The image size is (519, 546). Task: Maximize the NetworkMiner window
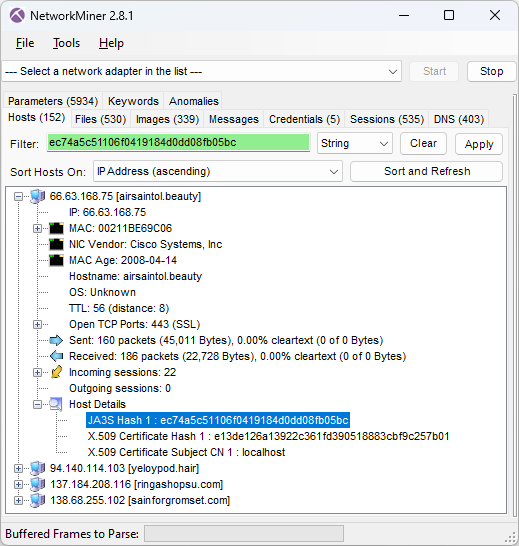[449, 16]
